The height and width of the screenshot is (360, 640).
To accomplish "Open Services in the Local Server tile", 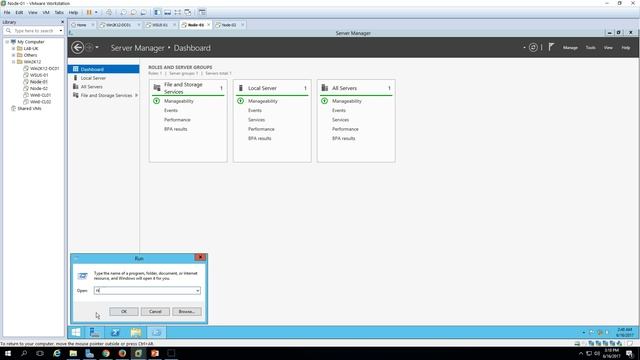I will pos(256,120).
